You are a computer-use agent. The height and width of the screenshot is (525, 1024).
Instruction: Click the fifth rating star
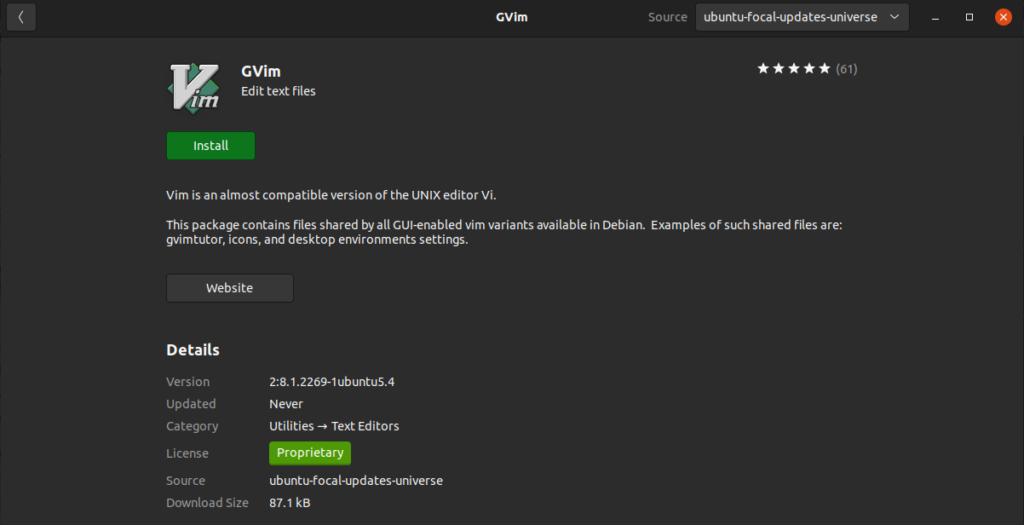click(824, 69)
